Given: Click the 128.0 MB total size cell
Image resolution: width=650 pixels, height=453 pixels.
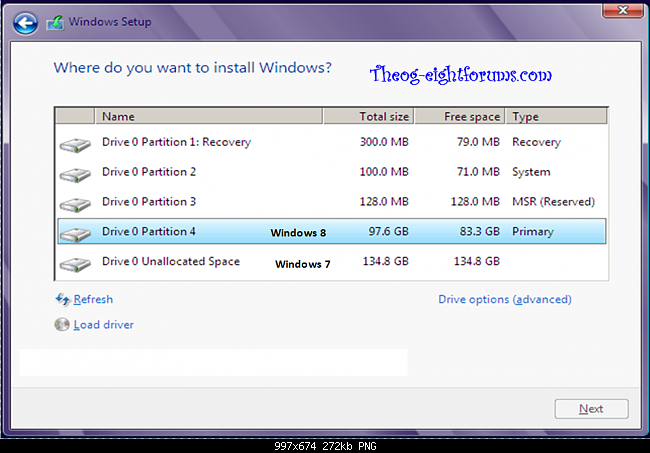Looking at the screenshot, I should [x=384, y=202].
